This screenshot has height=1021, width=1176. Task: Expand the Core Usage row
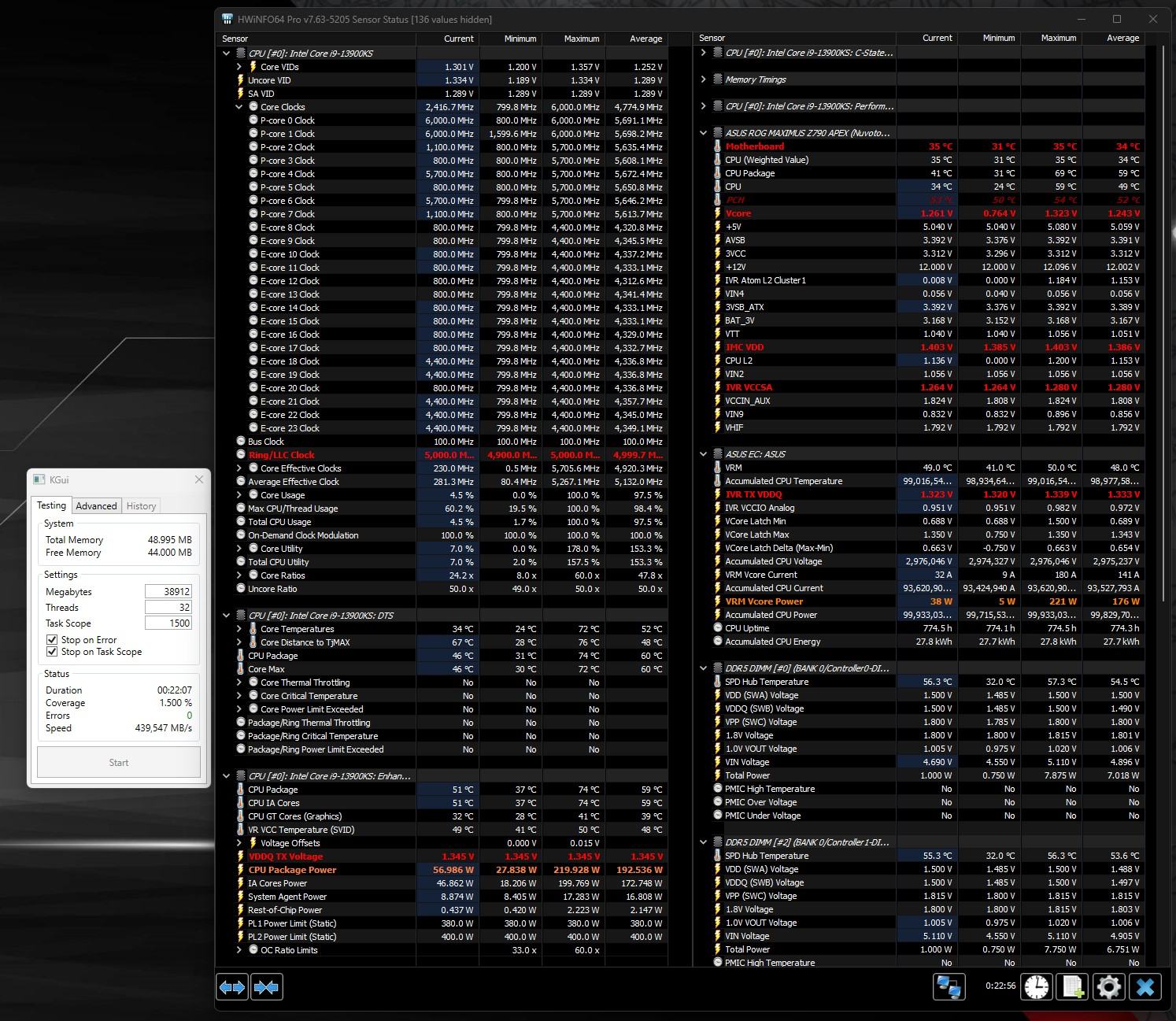[x=239, y=495]
